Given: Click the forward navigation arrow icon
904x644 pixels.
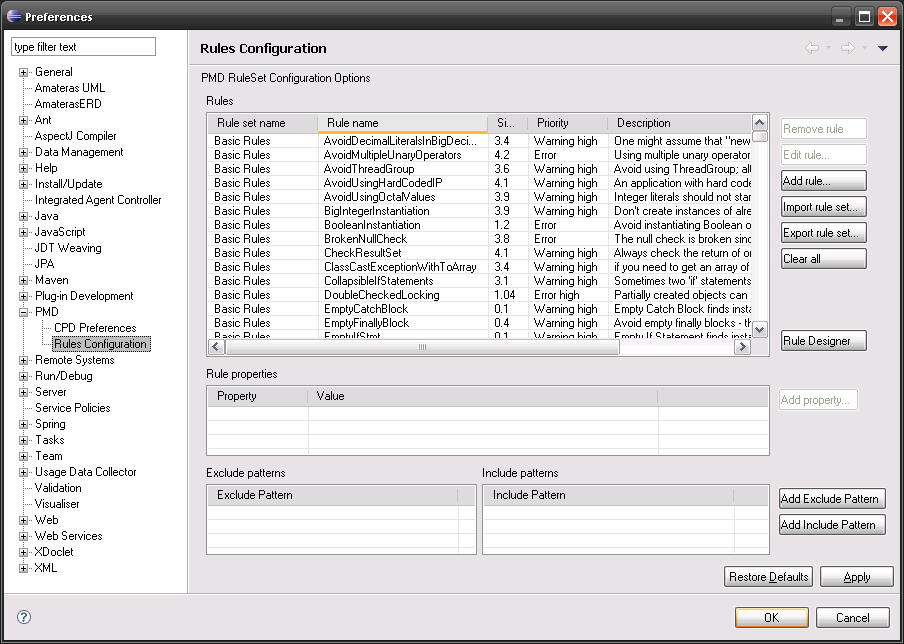Looking at the screenshot, I should (x=847, y=48).
